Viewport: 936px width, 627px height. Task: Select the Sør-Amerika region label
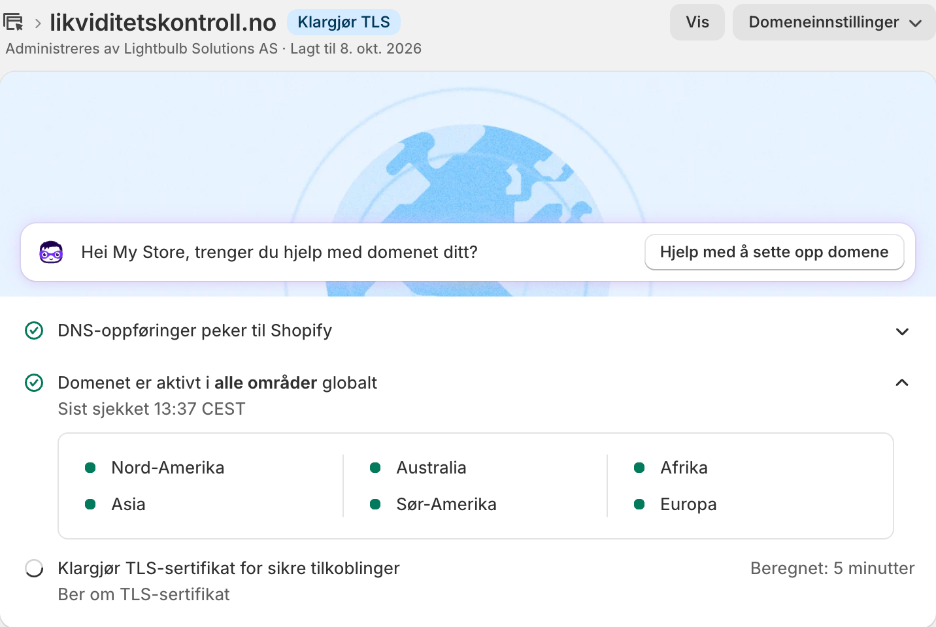(447, 505)
